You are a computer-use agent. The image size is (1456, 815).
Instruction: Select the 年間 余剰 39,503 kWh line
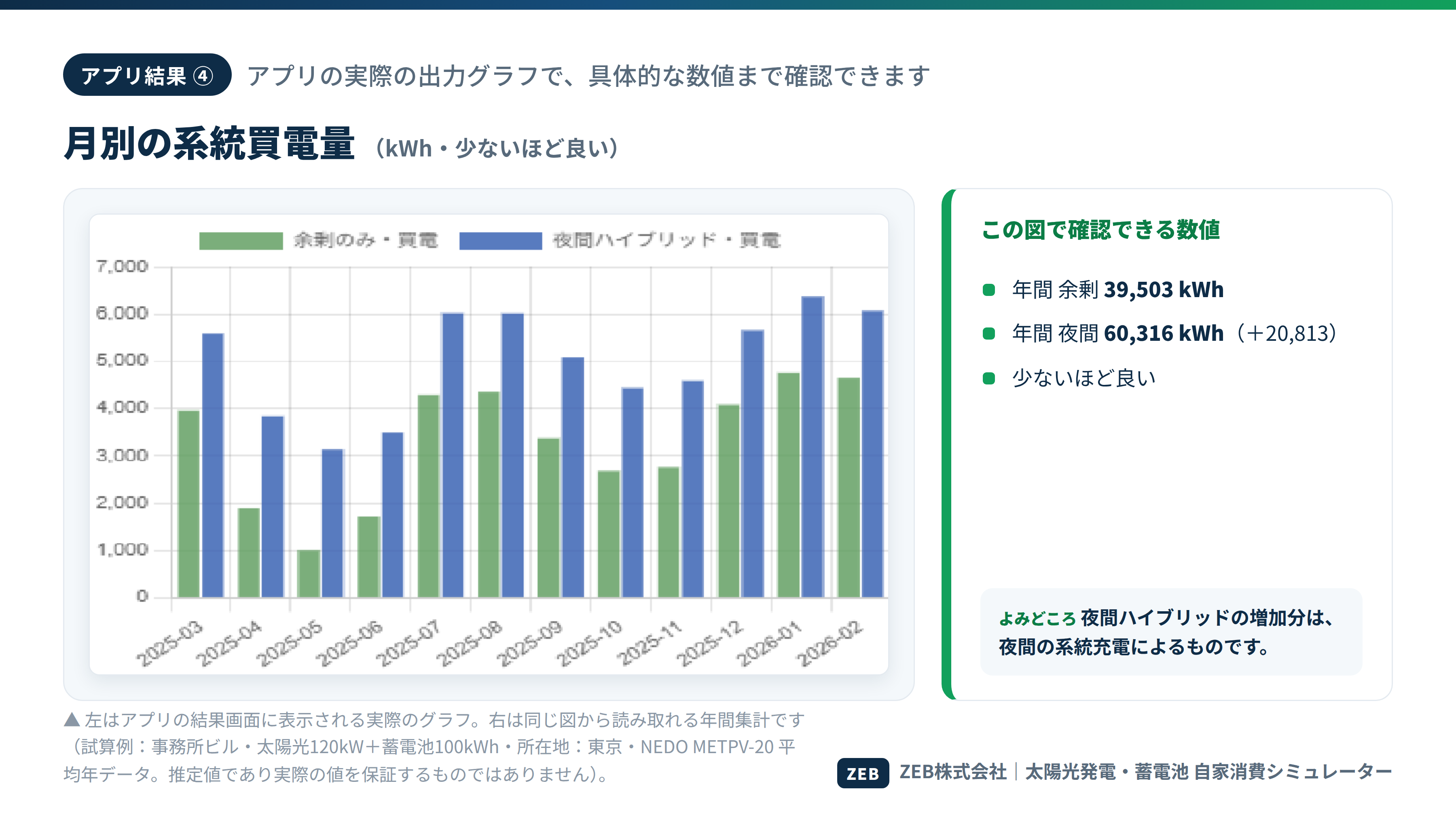[x=1117, y=290]
